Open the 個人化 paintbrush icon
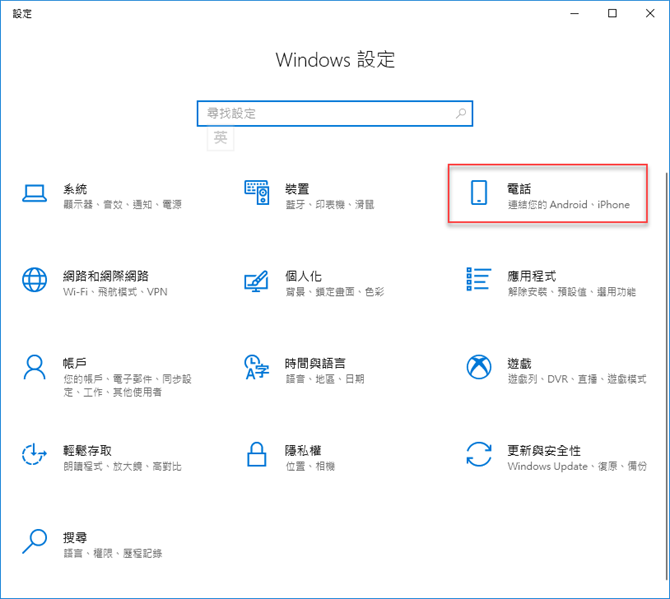The height and width of the screenshot is (599, 670). point(256,281)
